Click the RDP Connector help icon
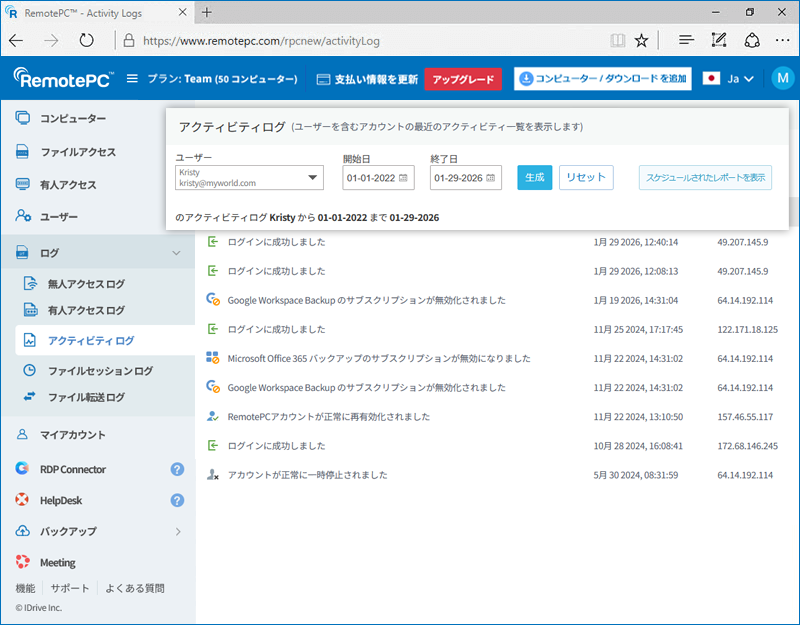 tap(177, 469)
